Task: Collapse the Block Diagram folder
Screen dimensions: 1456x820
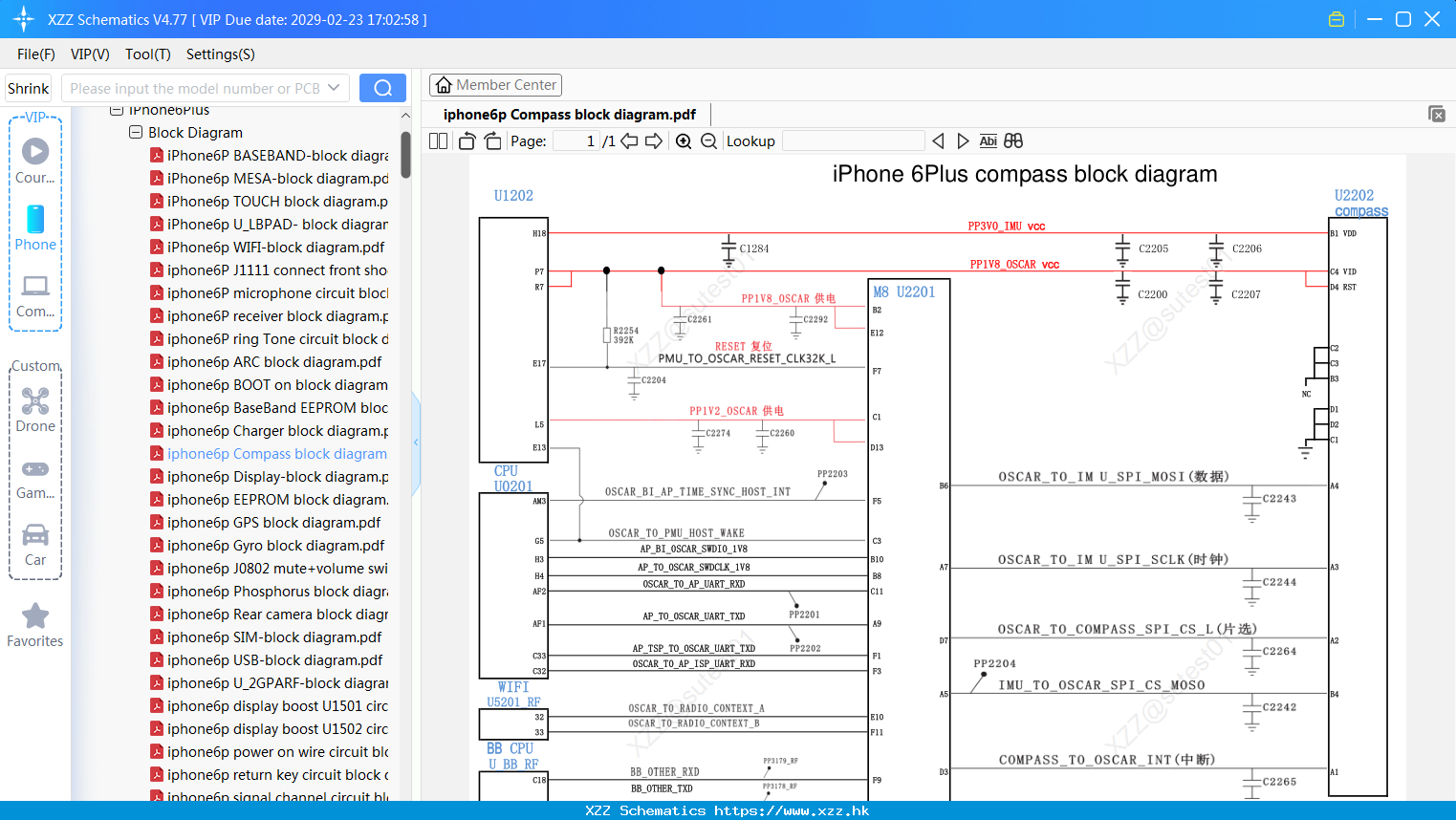Action: click(x=136, y=132)
